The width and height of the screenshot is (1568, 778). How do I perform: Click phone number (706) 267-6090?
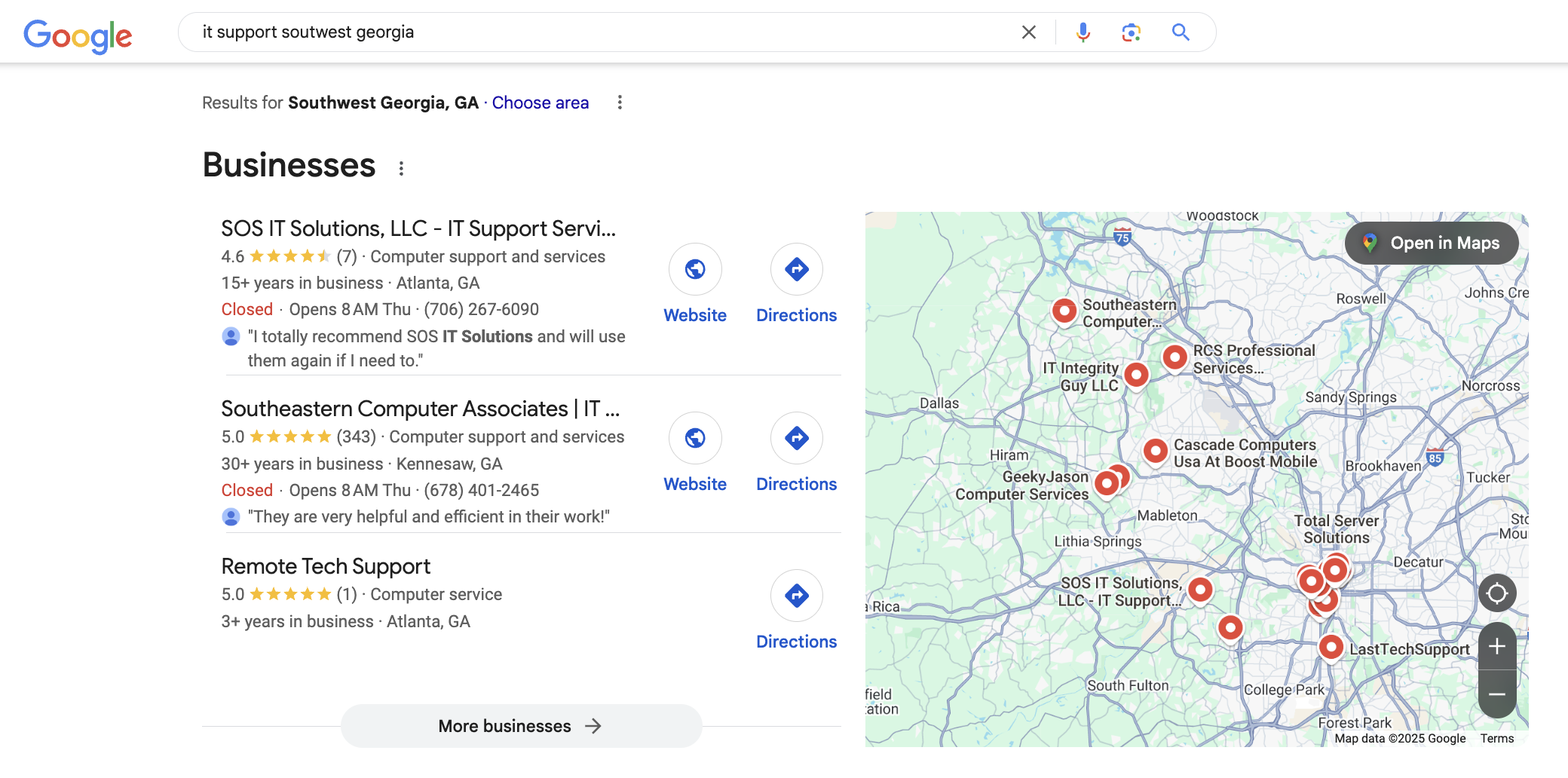coord(481,309)
